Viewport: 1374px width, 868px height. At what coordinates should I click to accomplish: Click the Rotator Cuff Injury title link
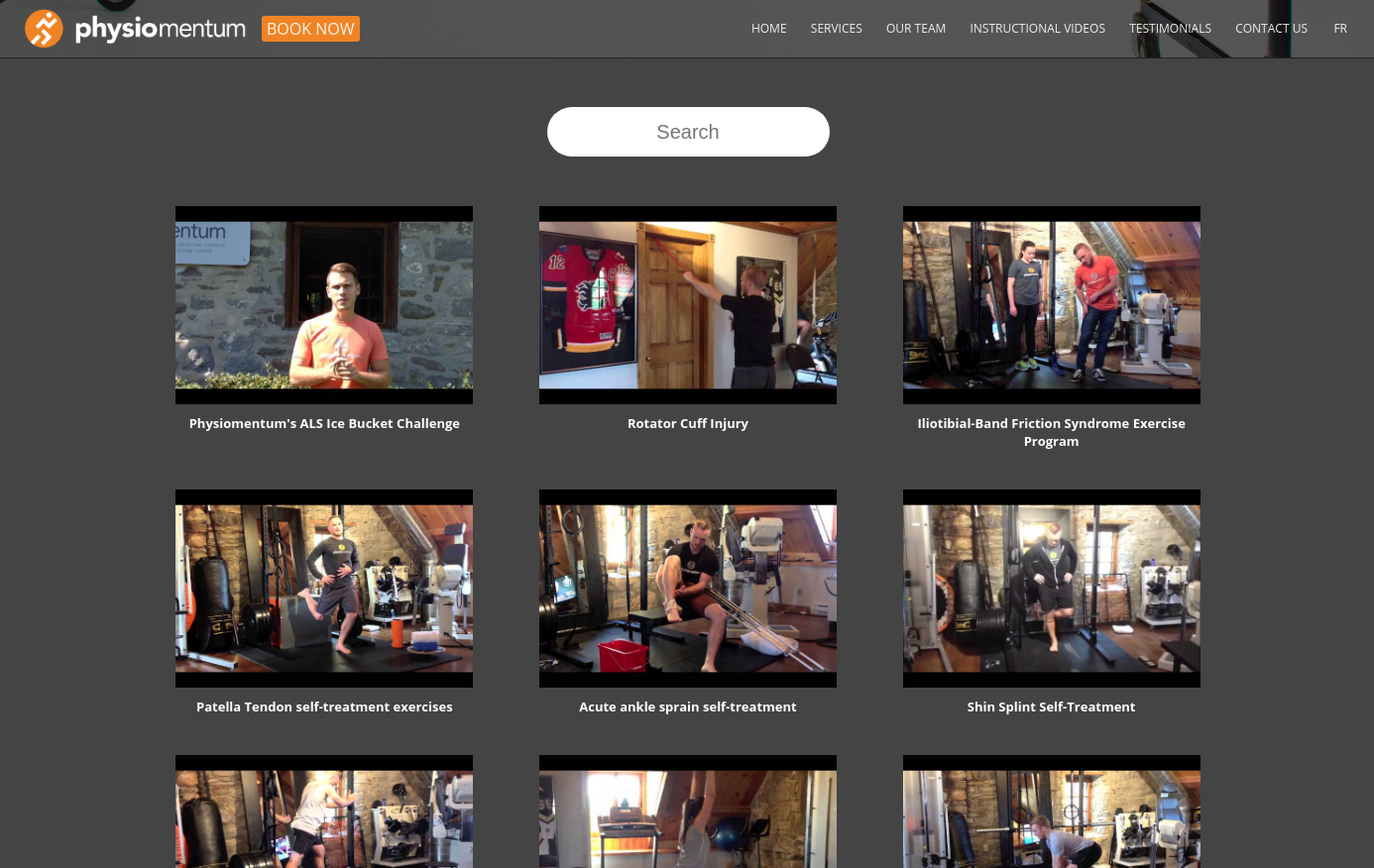tap(688, 423)
